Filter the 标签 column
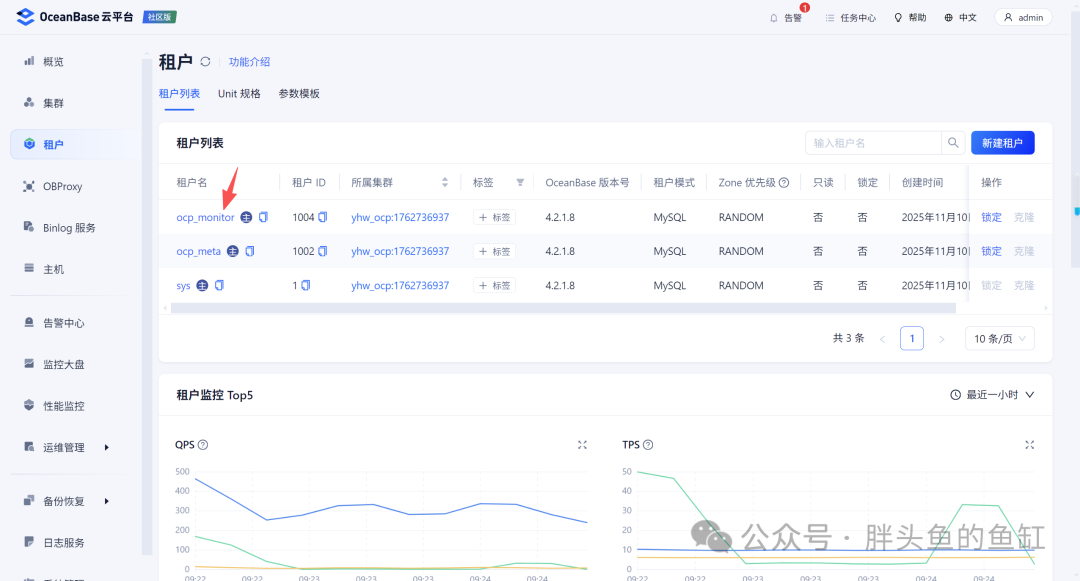Viewport: 1080px width, 581px height. pyautogui.click(x=520, y=182)
